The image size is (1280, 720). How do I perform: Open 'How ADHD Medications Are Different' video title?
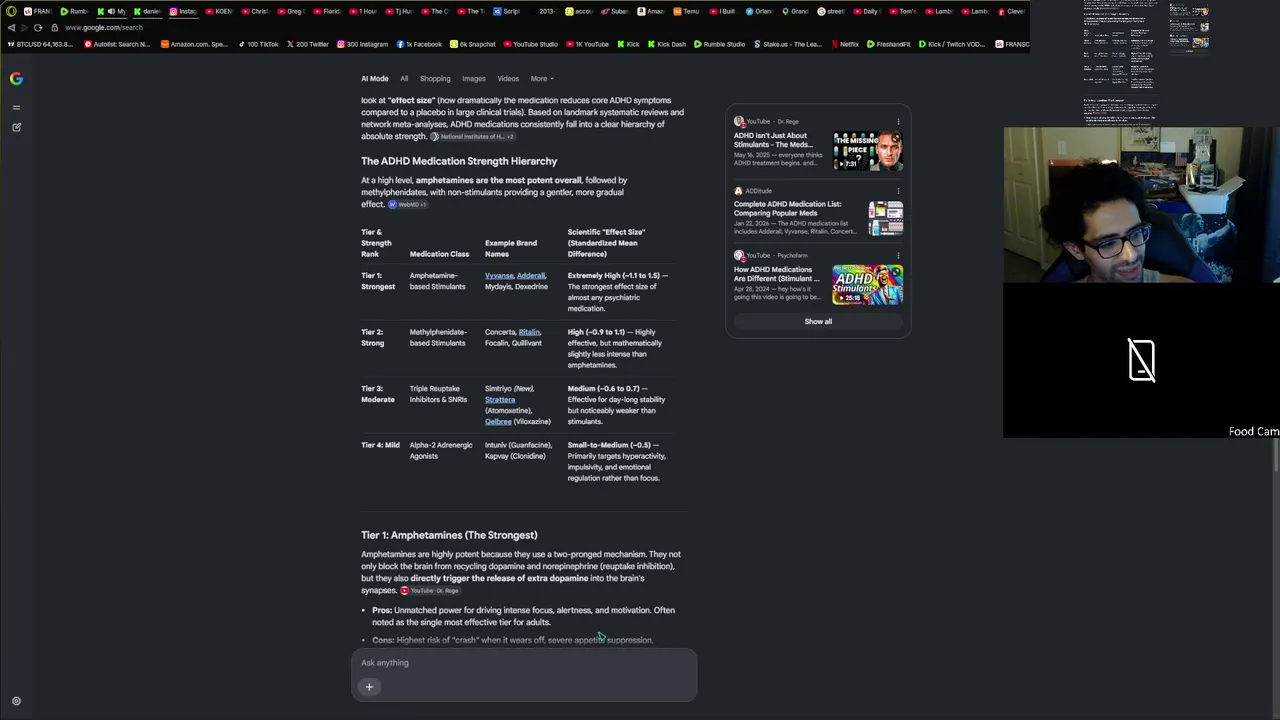coord(777,274)
